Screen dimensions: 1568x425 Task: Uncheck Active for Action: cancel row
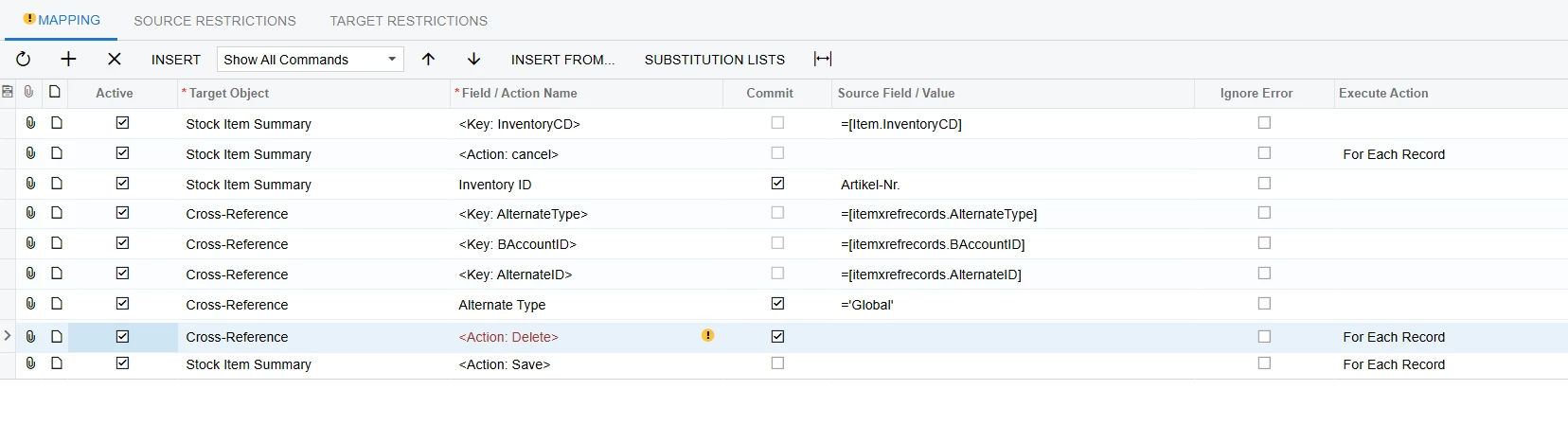click(x=122, y=152)
